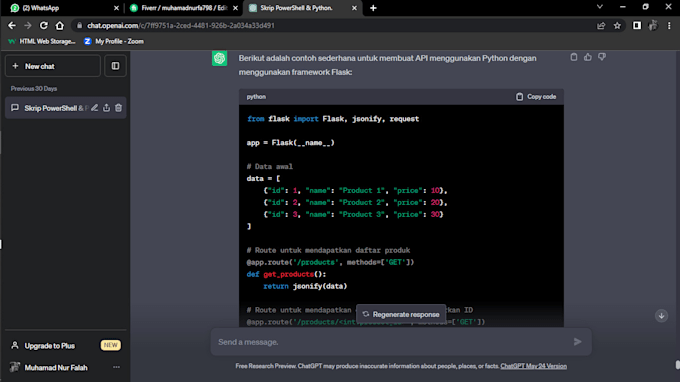Hide the ChatGPT sidebar
The image size is (680, 382).
click(x=115, y=66)
